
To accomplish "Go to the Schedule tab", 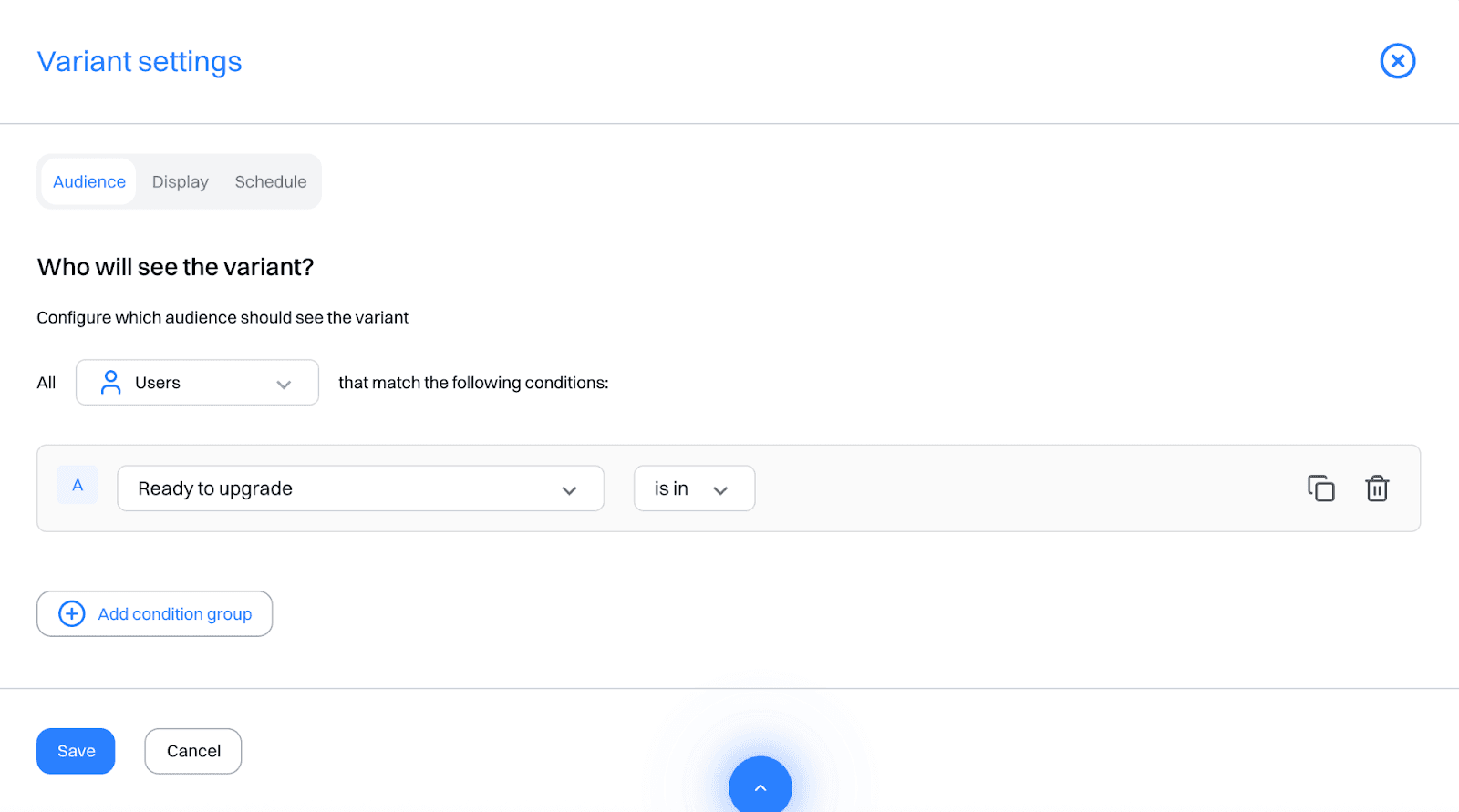I will point(271,182).
